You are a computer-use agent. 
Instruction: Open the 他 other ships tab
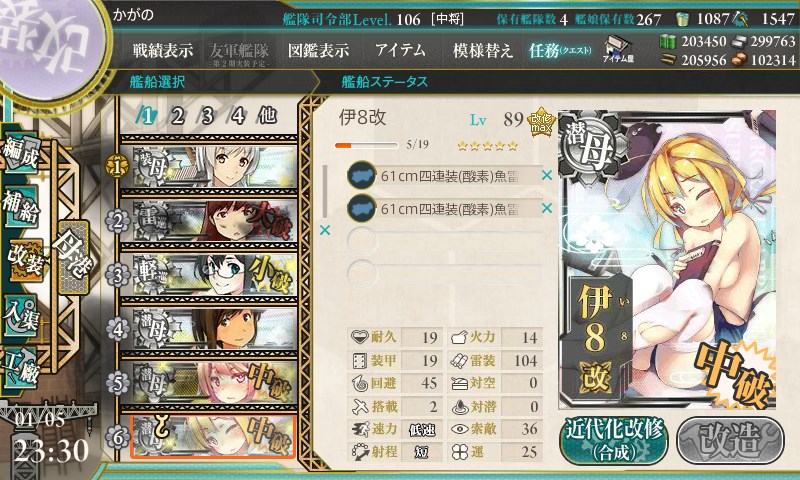tap(267, 116)
